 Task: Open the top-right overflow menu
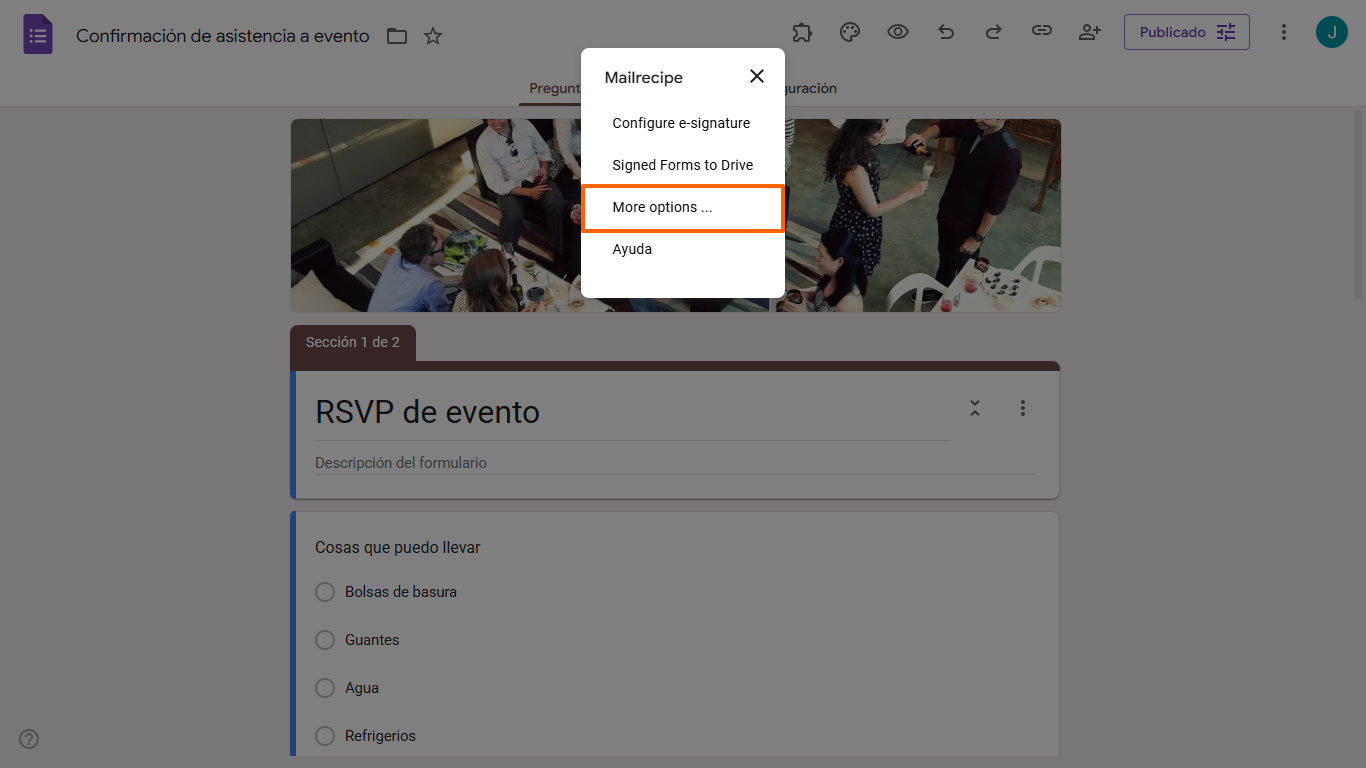click(1283, 32)
